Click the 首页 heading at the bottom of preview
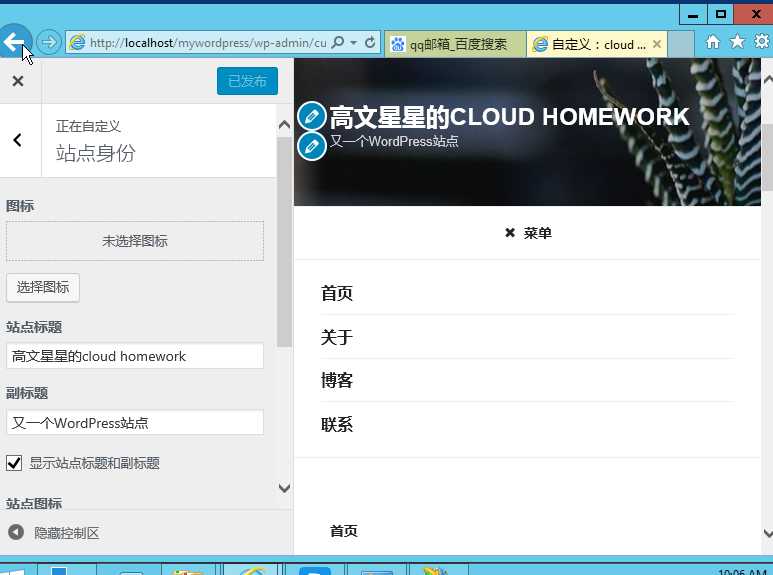Screen dimensions: 773x575 344,531
